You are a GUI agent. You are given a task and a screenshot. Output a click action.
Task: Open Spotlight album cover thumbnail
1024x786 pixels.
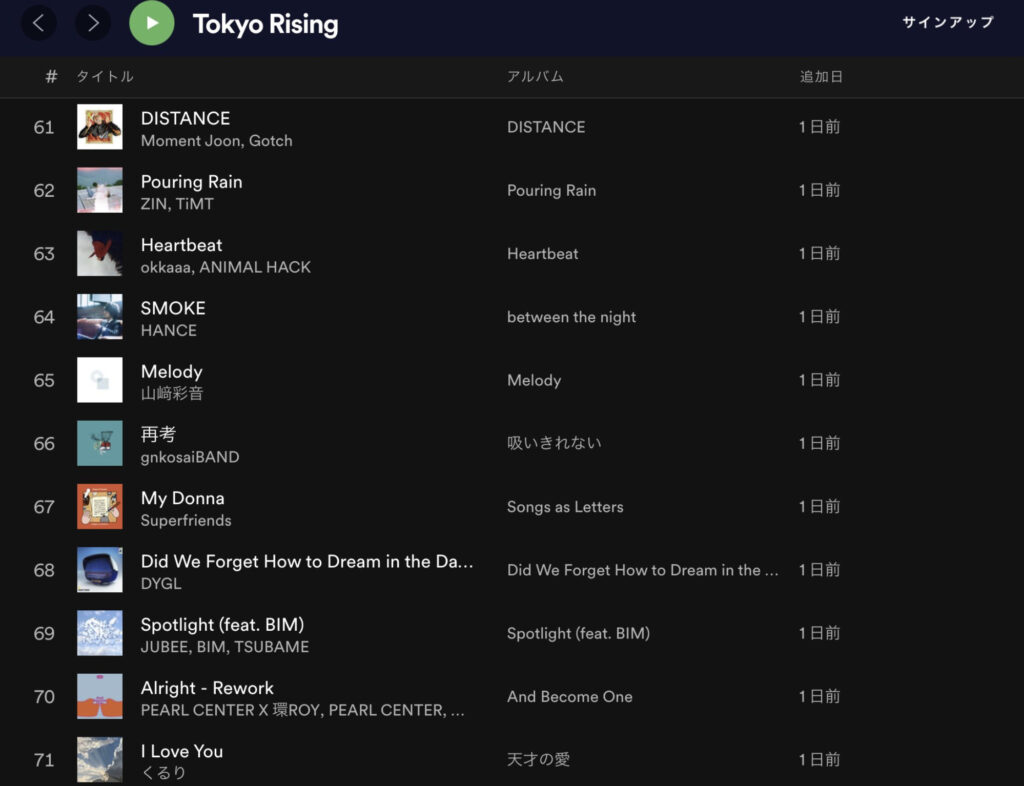99,633
